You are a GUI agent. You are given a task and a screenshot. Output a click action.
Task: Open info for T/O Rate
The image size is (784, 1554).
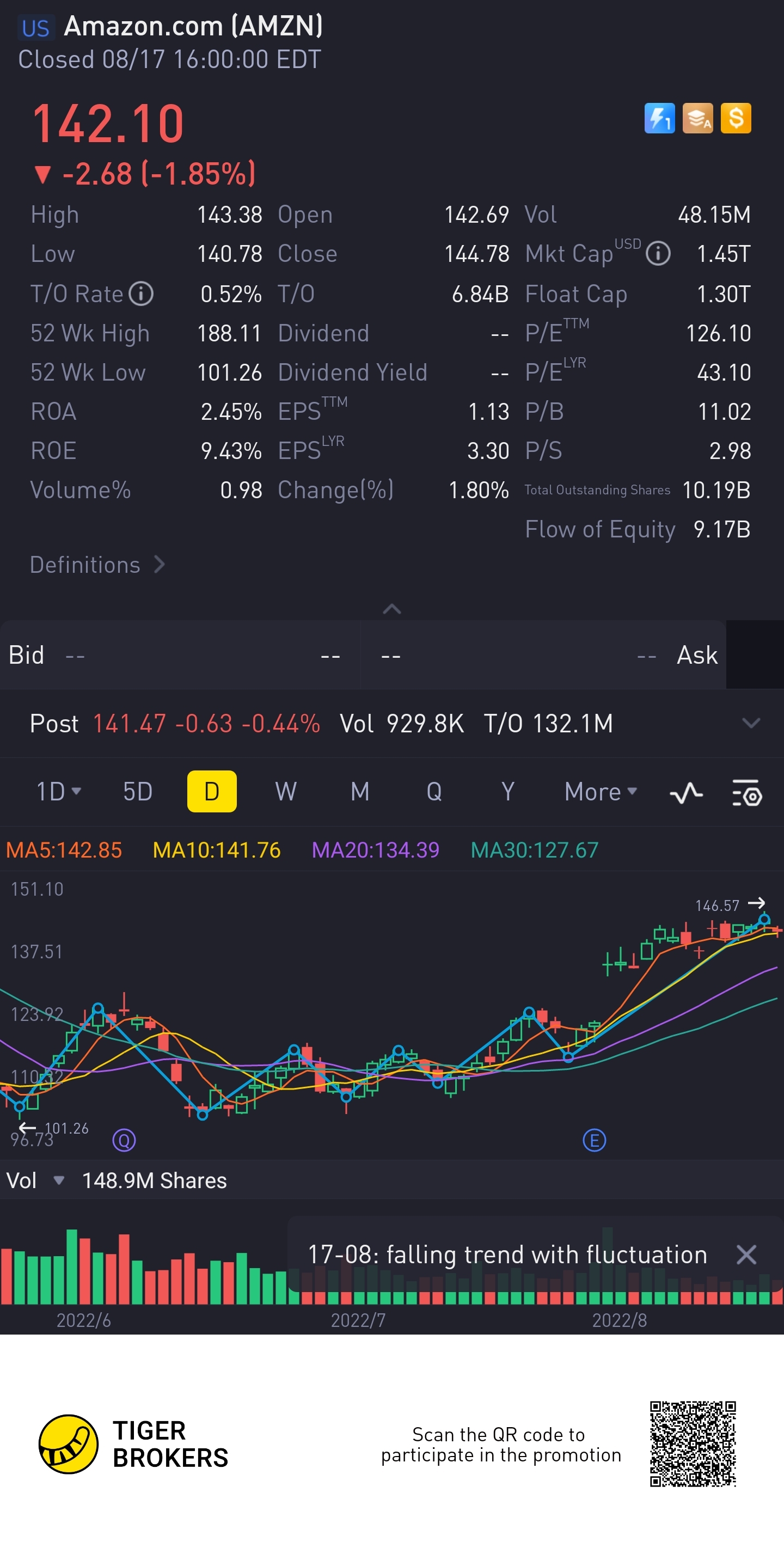click(x=142, y=294)
